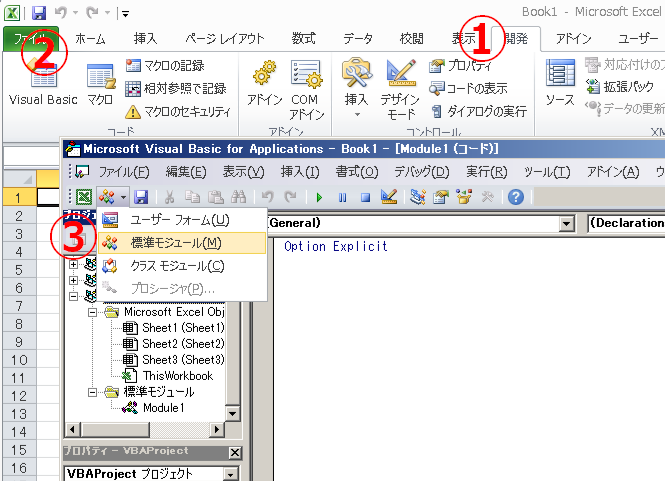Start マクロの記録 (Record Macro)
Screen dimensions: 665x481
coord(165,66)
